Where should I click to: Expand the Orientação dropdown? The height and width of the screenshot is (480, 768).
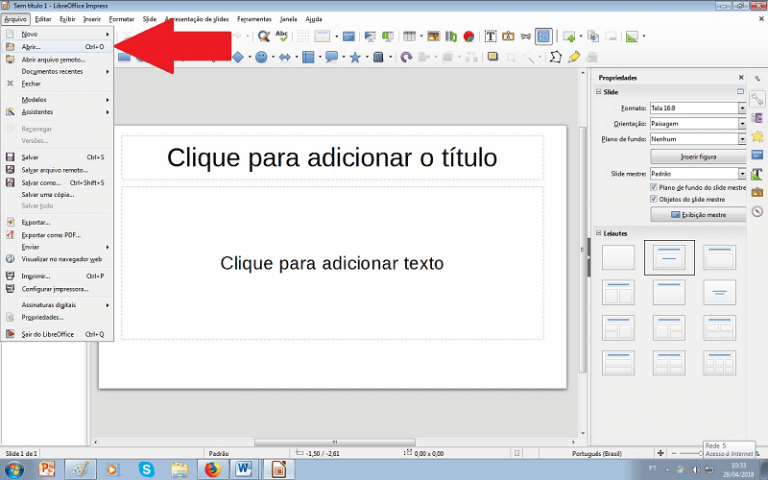click(x=742, y=124)
